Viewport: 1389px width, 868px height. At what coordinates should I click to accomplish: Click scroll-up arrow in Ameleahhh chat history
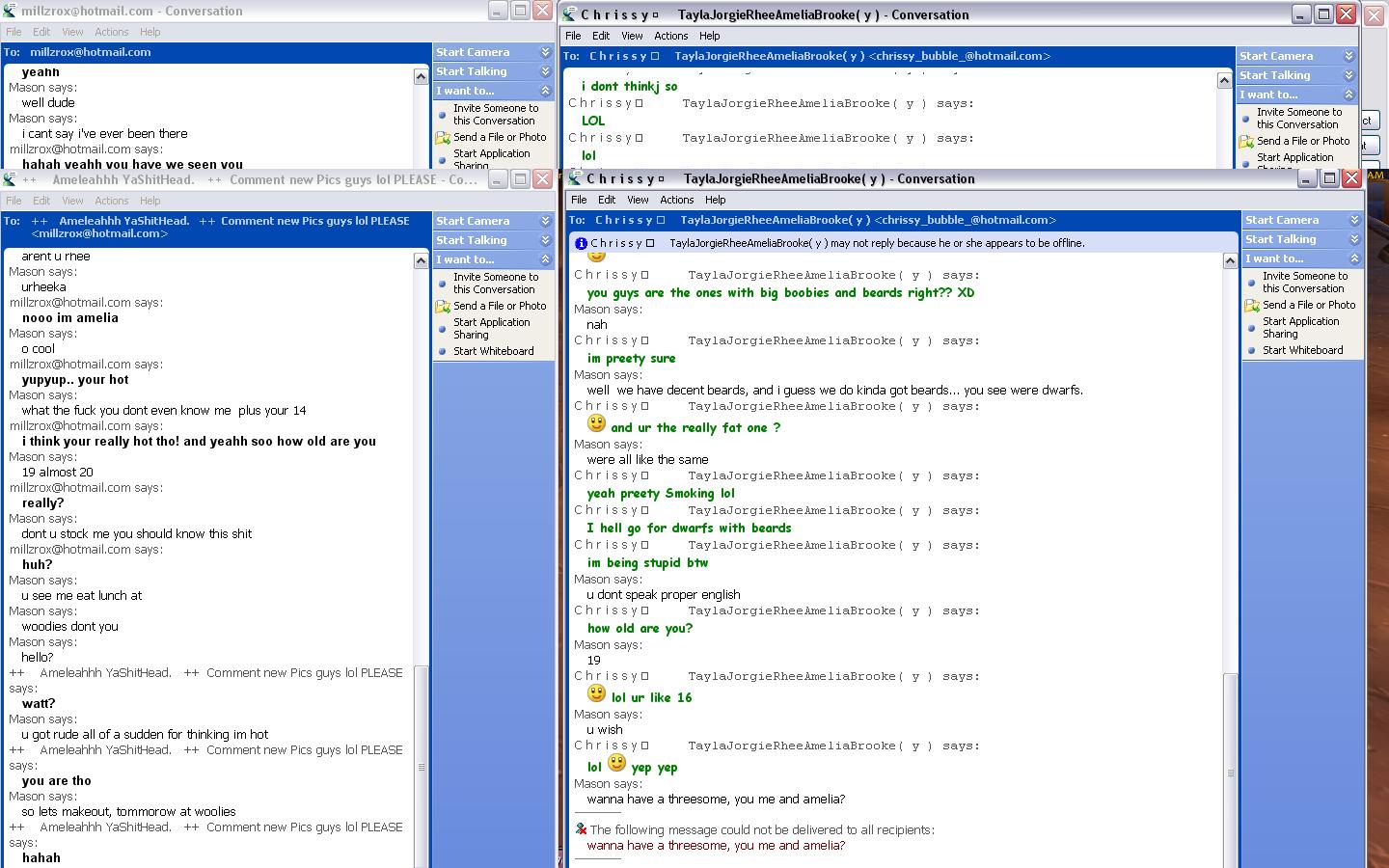[x=421, y=260]
